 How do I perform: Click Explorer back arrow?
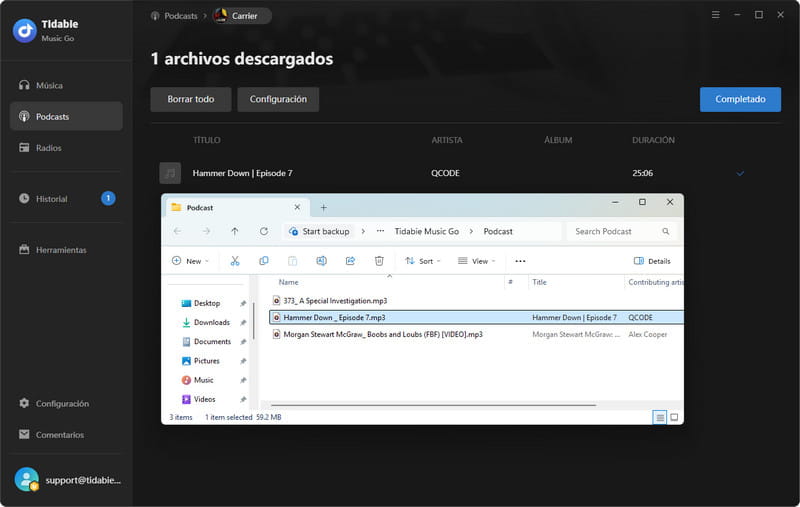177,231
